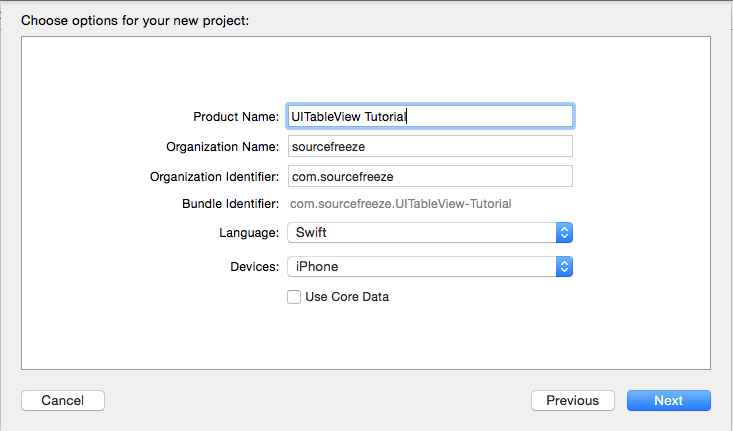Click the 'Choose options for your new project' heading

coord(135,21)
